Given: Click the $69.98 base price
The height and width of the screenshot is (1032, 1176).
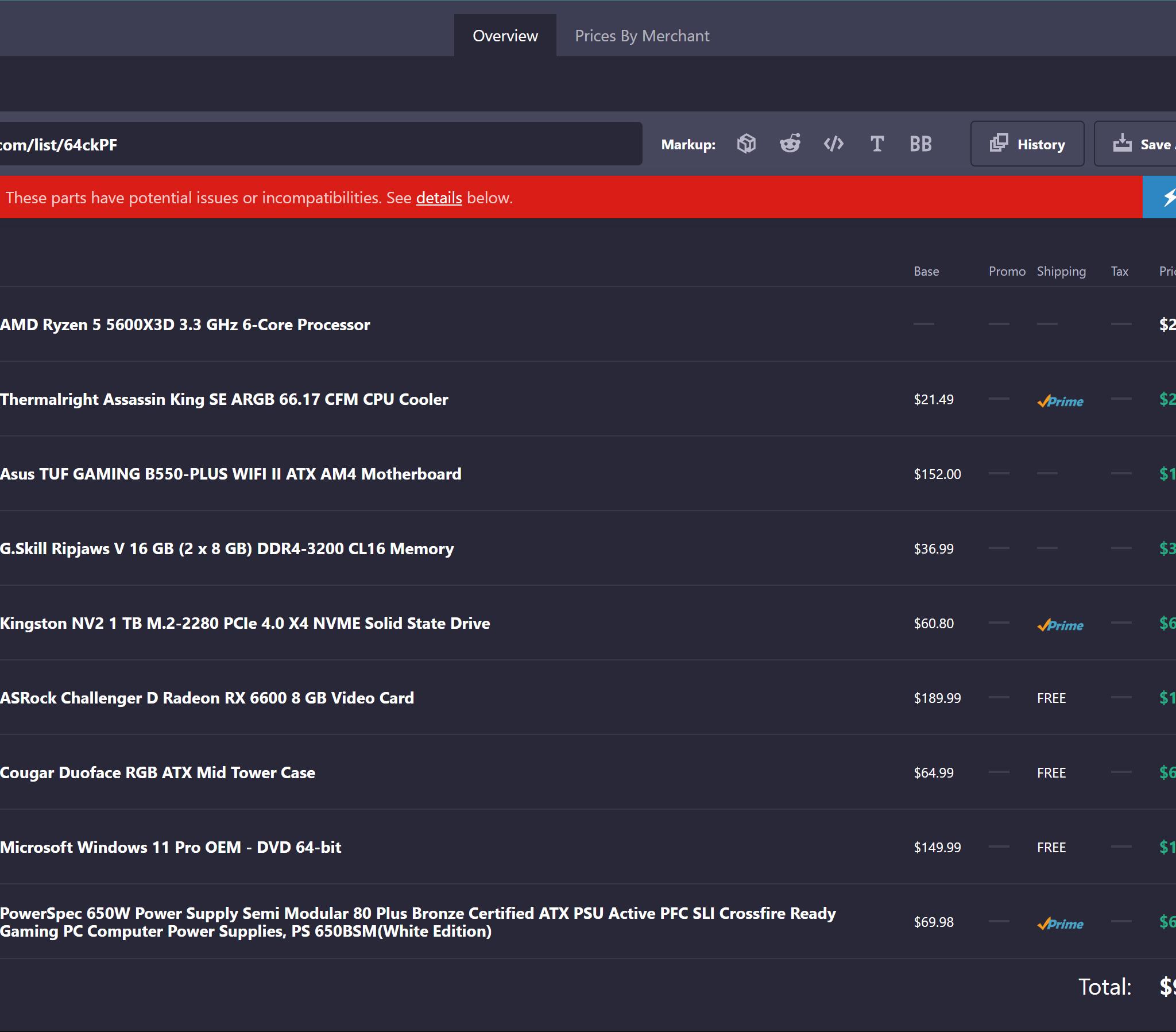Looking at the screenshot, I should [934, 922].
